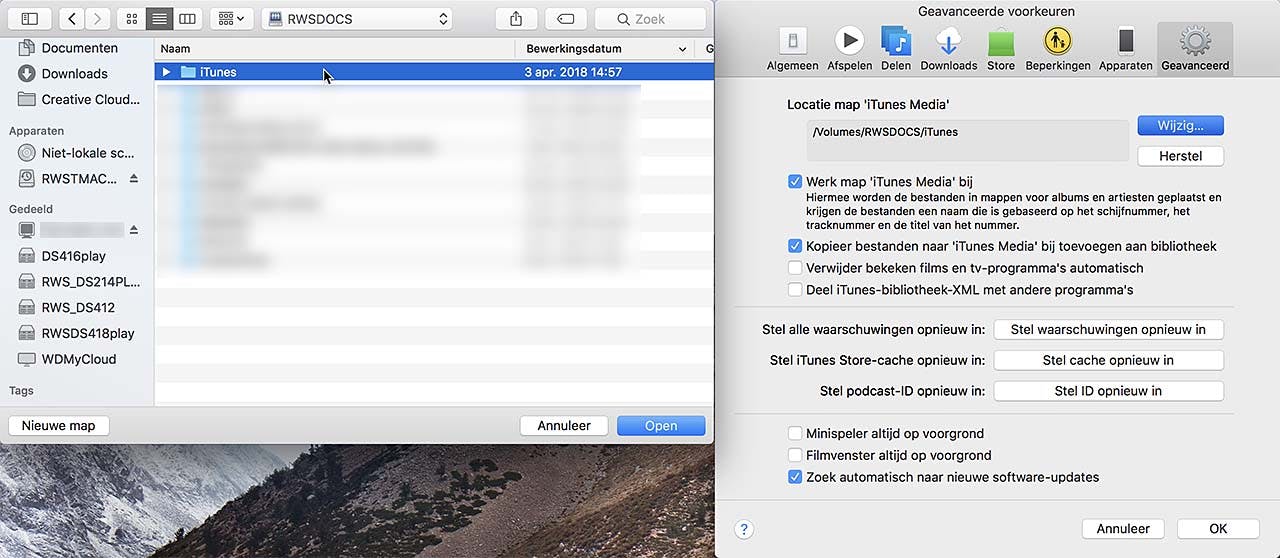Click the tags button in the file dialog toolbar
Image resolution: width=1280 pixels, height=558 pixels.
point(565,18)
